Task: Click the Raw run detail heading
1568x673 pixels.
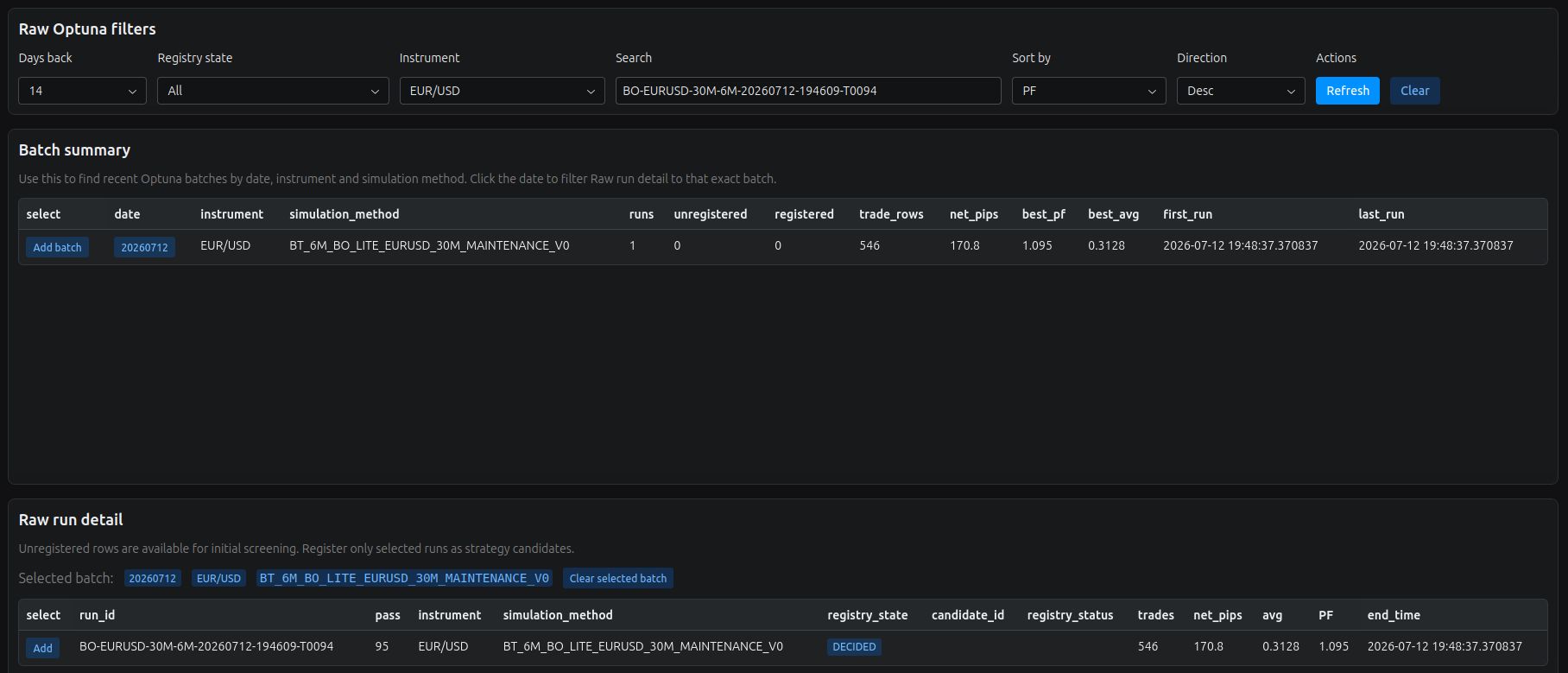Action: click(x=71, y=519)
